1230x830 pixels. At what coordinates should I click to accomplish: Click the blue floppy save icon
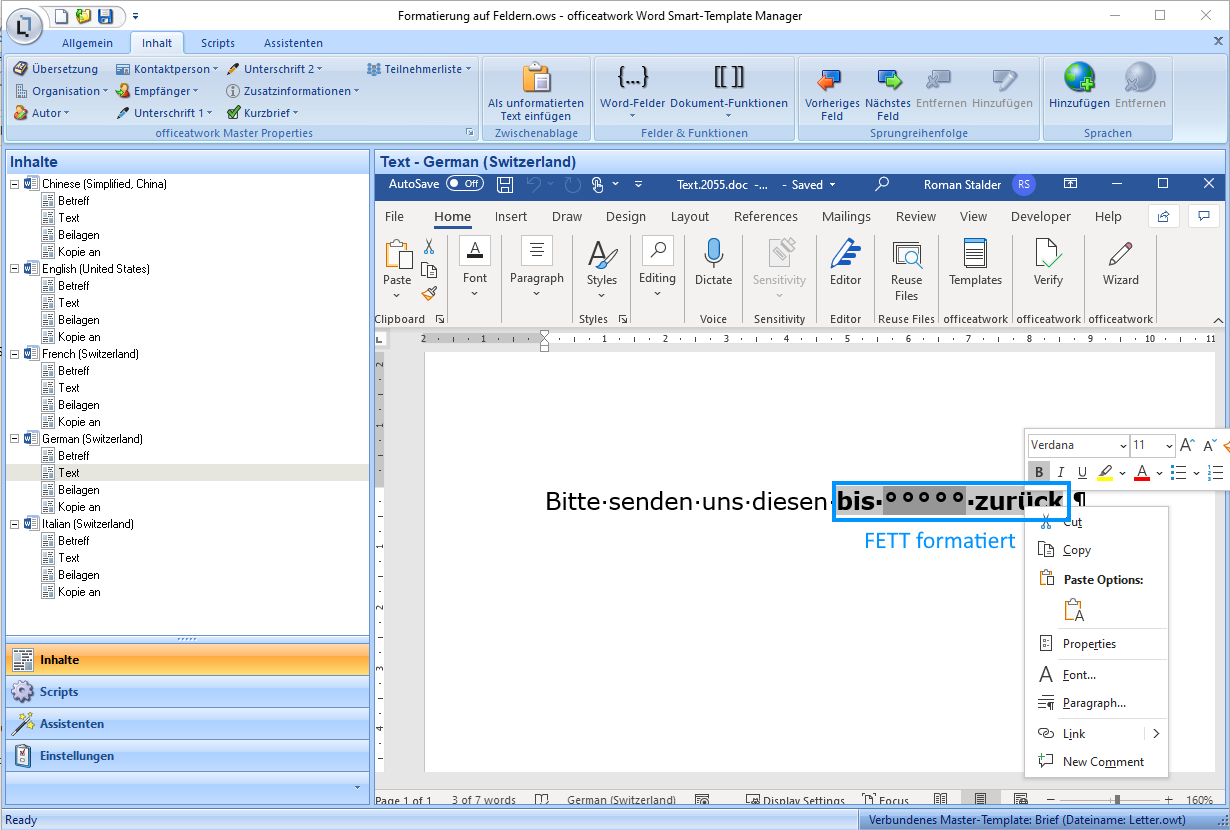(x=105, y=16)
